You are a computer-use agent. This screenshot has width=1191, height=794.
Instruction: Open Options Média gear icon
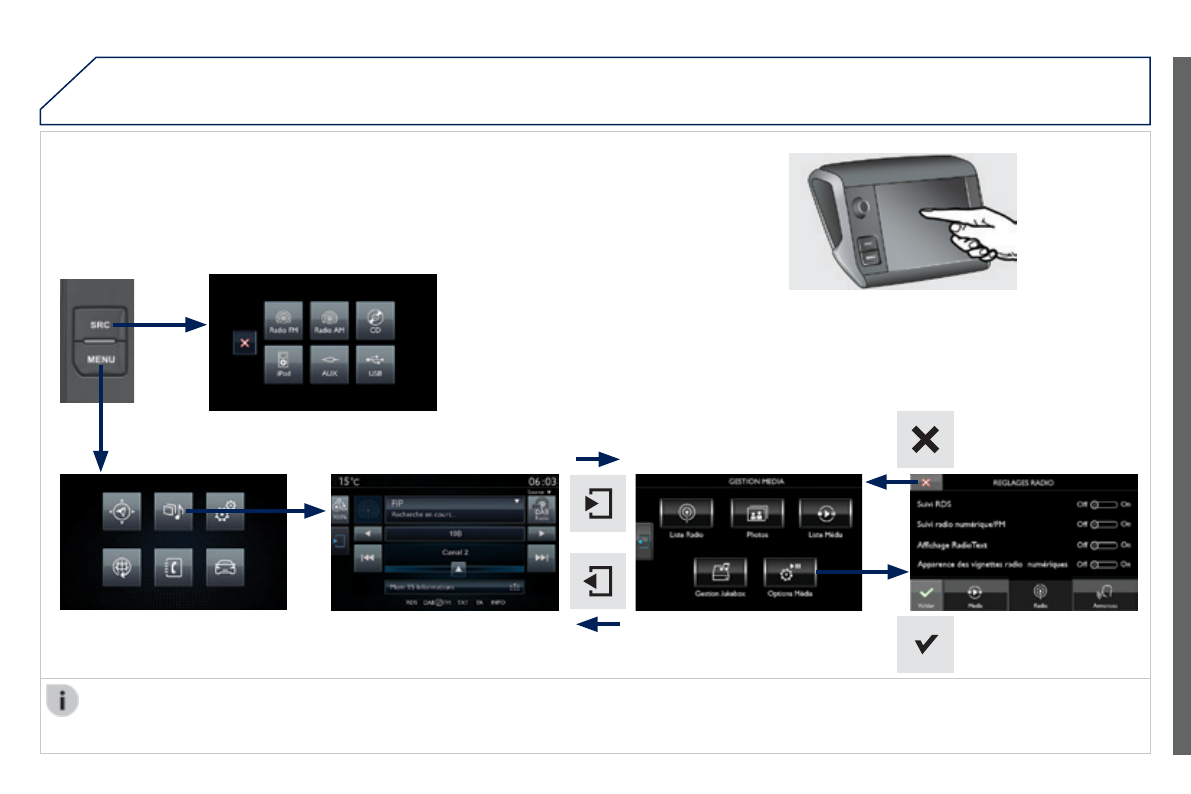click(790, 573)
